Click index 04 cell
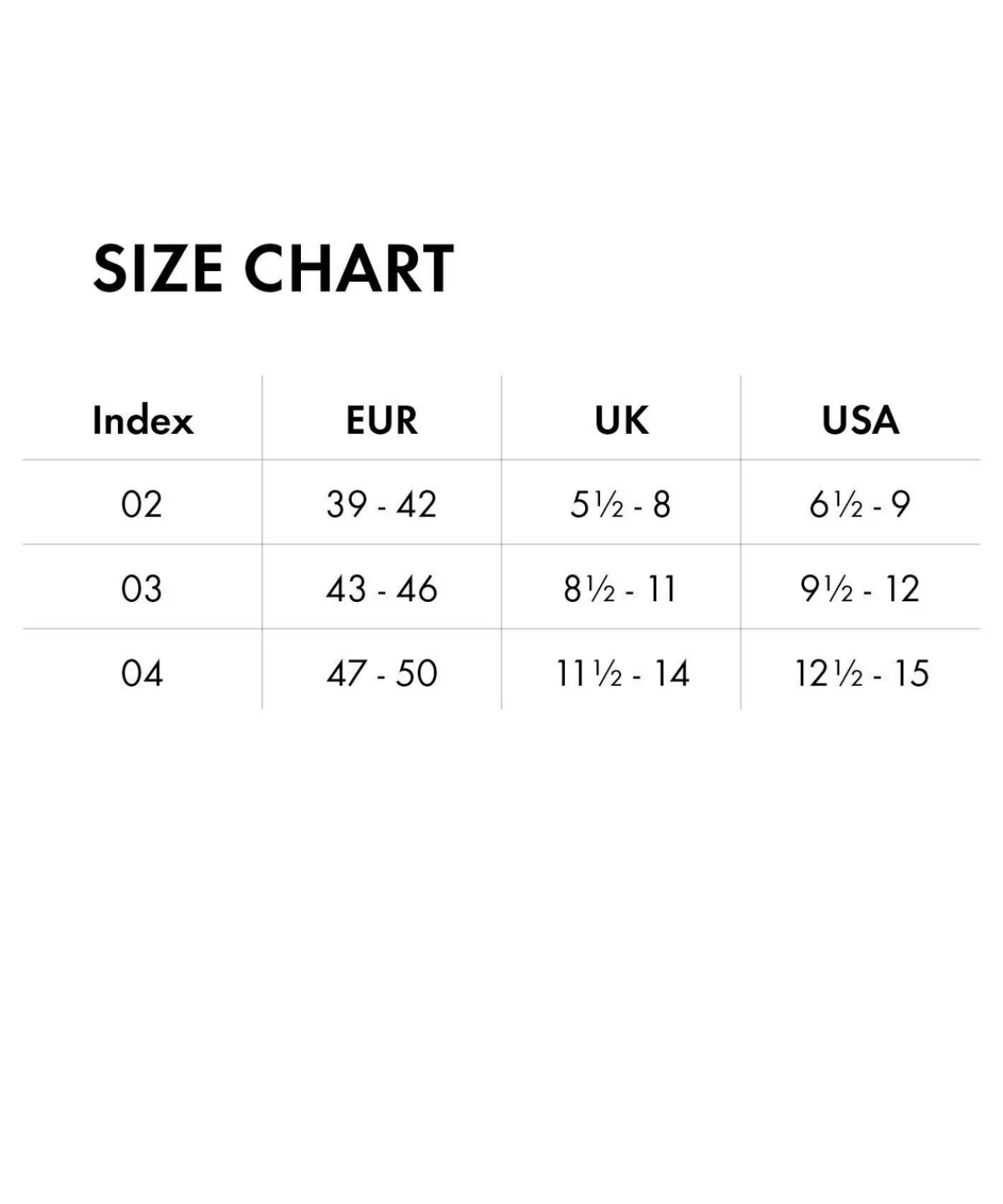Image resolution: width=1003 pixels, height=1204 pixels. (141, 673)
